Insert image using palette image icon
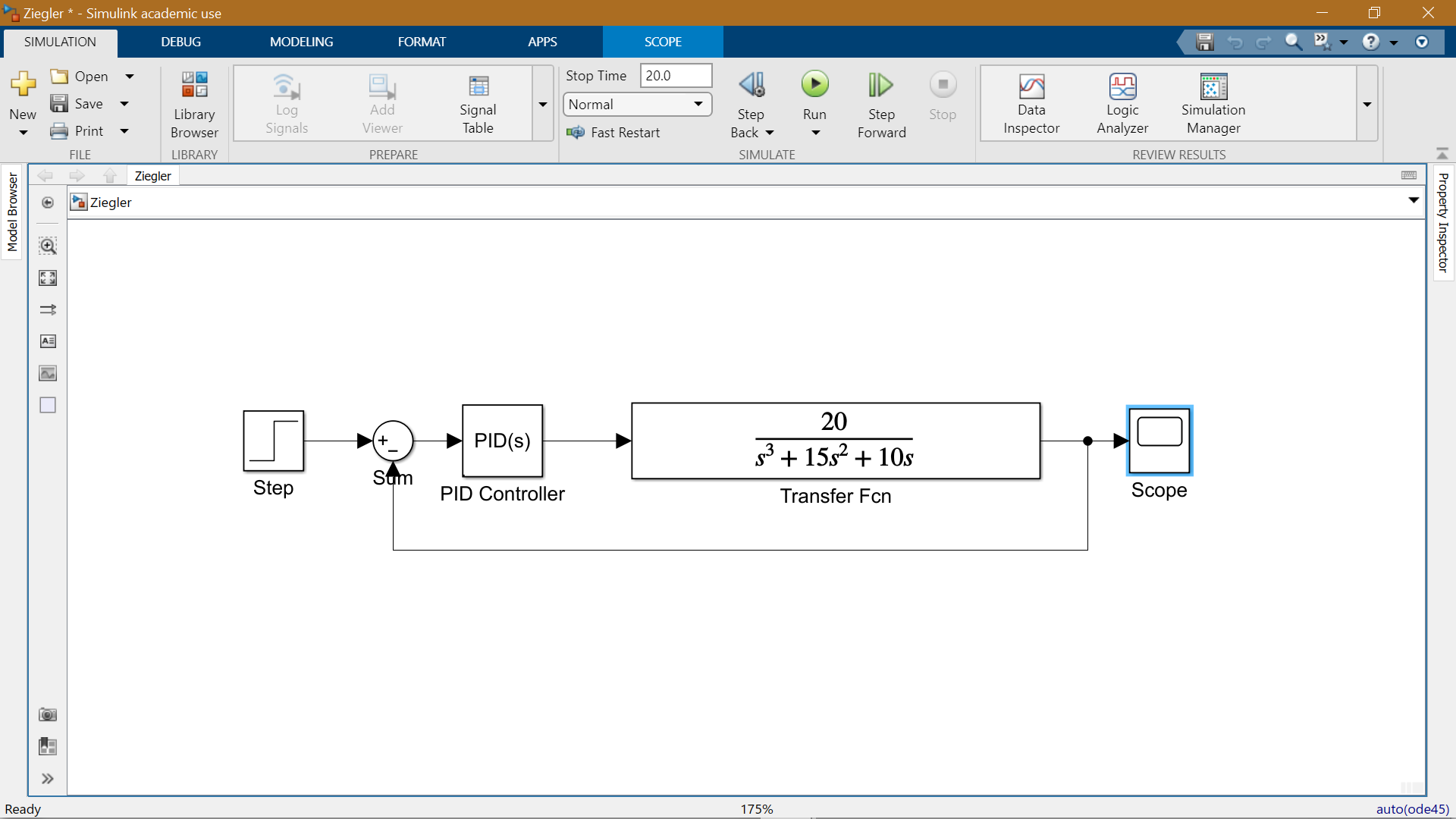Viewport: 1456px width, 819px height. [48, 373]
